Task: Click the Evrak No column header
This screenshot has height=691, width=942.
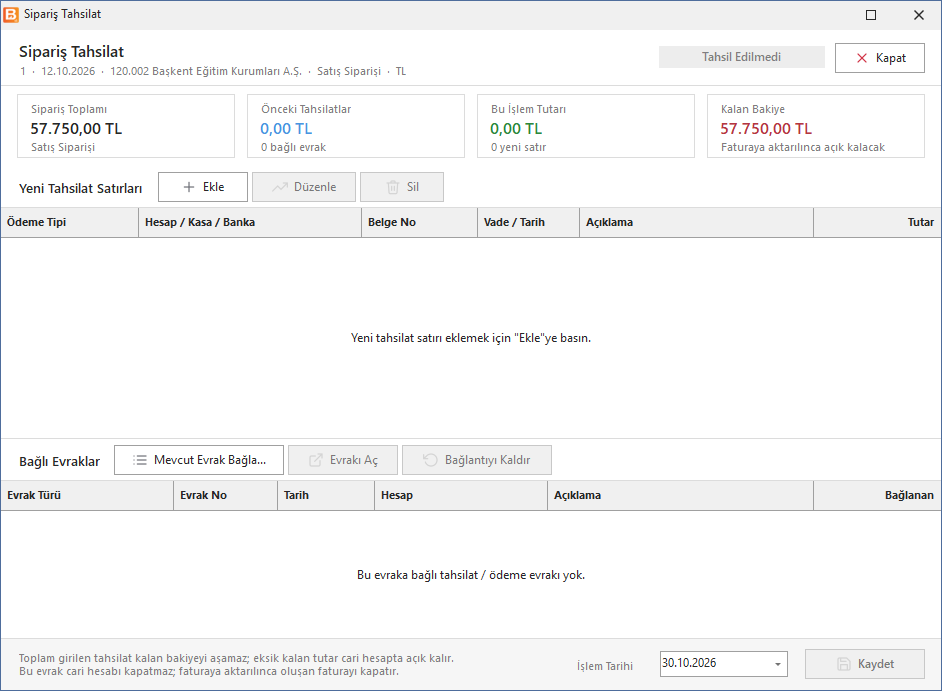Action: pos(225,496)
